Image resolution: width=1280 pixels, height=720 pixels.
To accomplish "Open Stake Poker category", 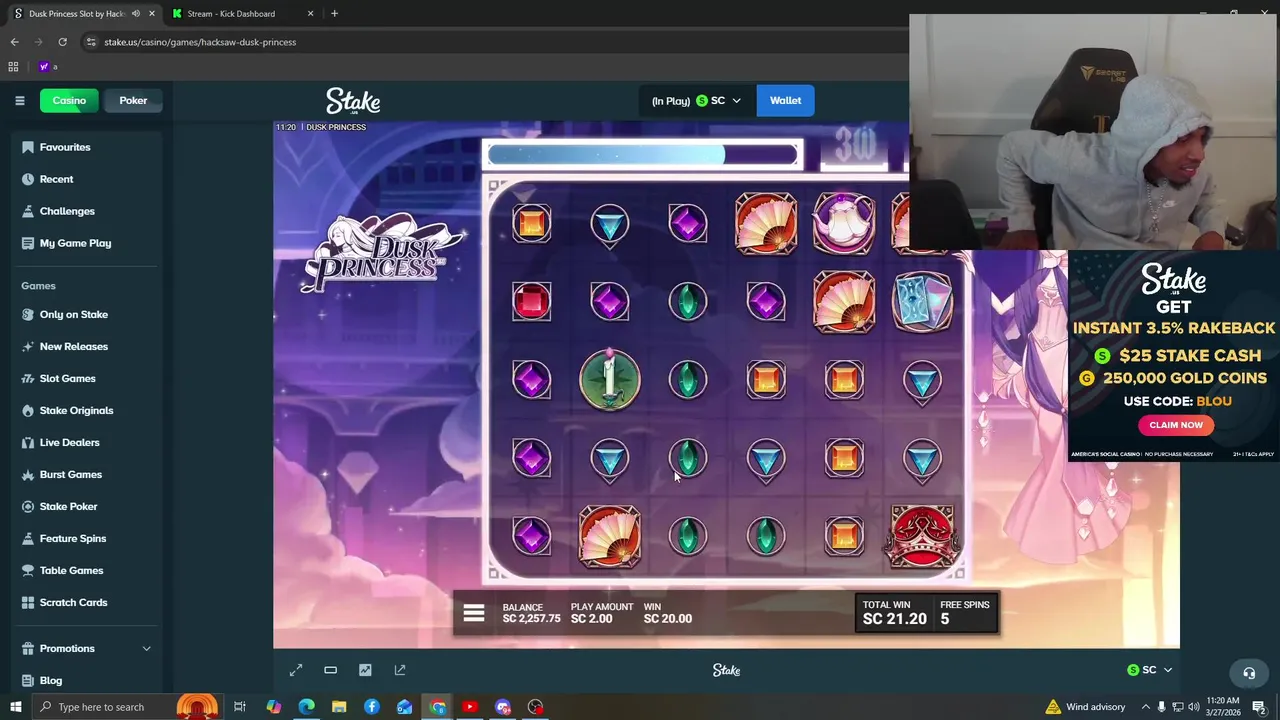I will 68,506.
